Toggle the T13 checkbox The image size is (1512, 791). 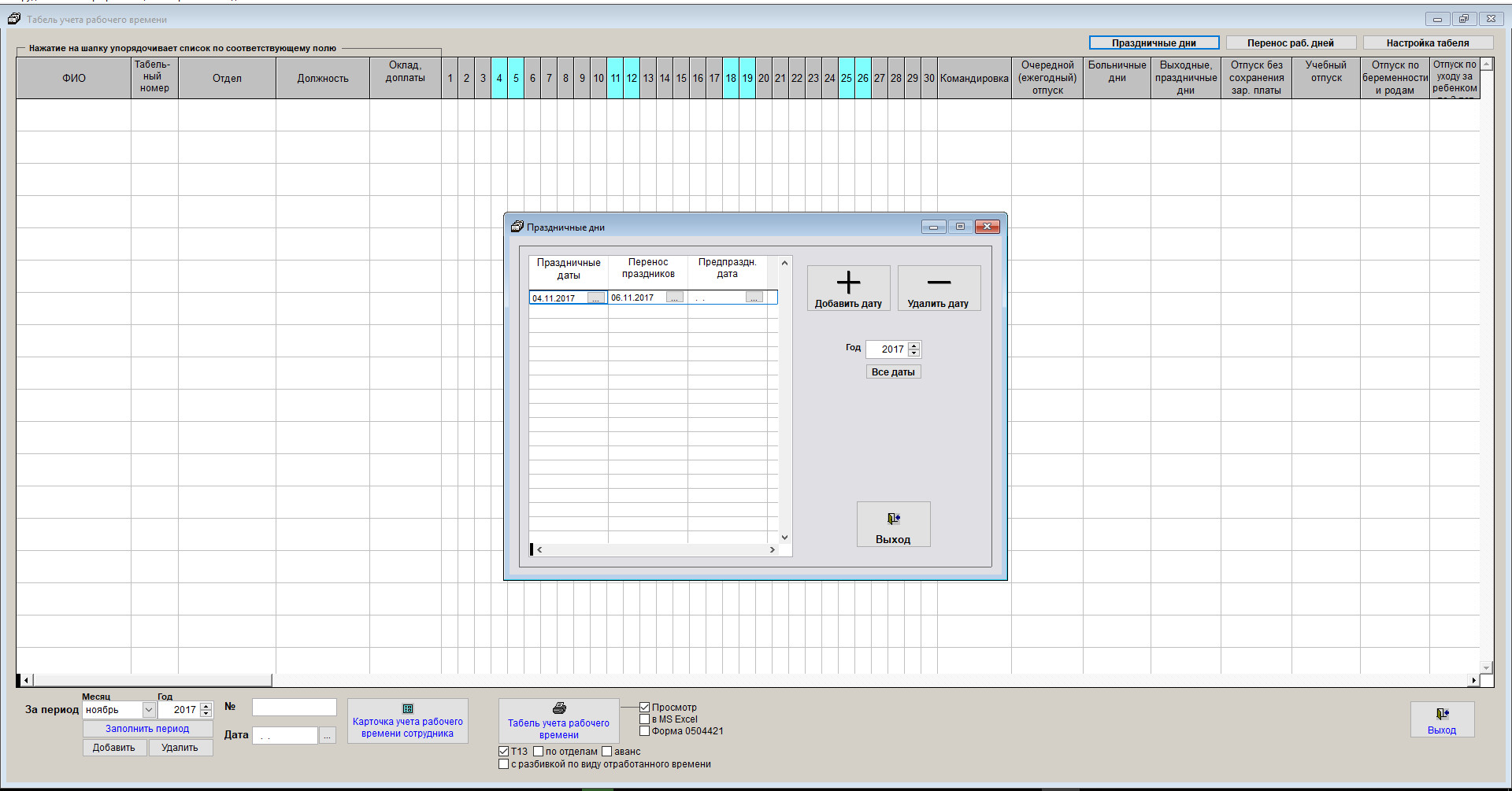(504, 752)
